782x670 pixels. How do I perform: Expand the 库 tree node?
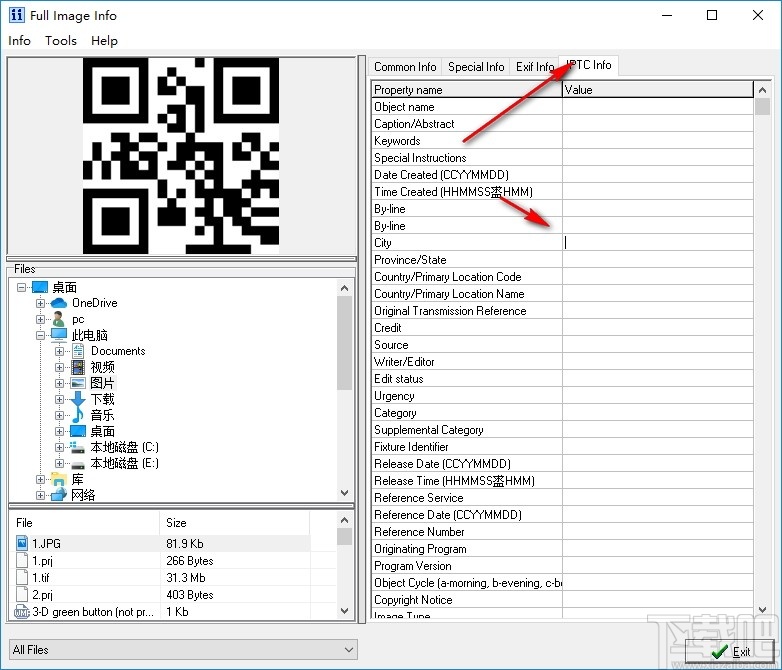point(40,479)
